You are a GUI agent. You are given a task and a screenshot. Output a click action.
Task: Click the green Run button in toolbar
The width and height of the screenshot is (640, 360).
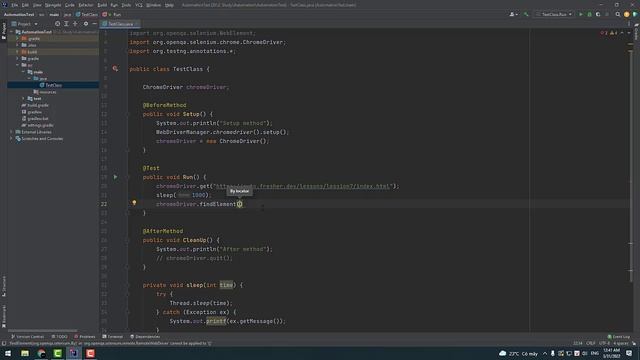(x=581, y=14)
